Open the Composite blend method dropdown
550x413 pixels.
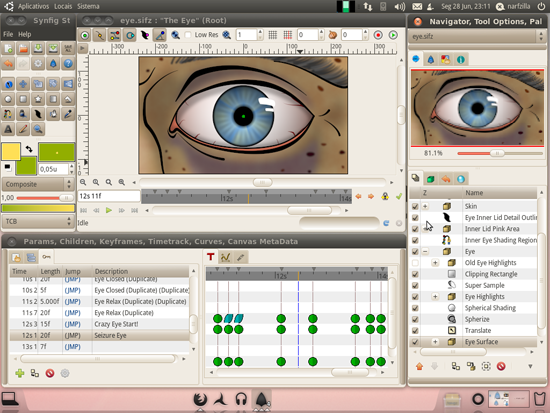tap(38, 184)
